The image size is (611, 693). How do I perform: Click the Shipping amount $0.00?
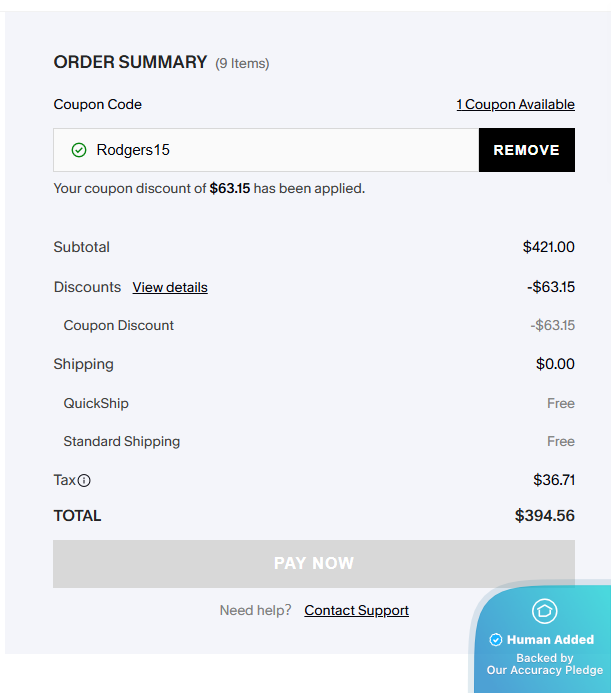(555, 365)
